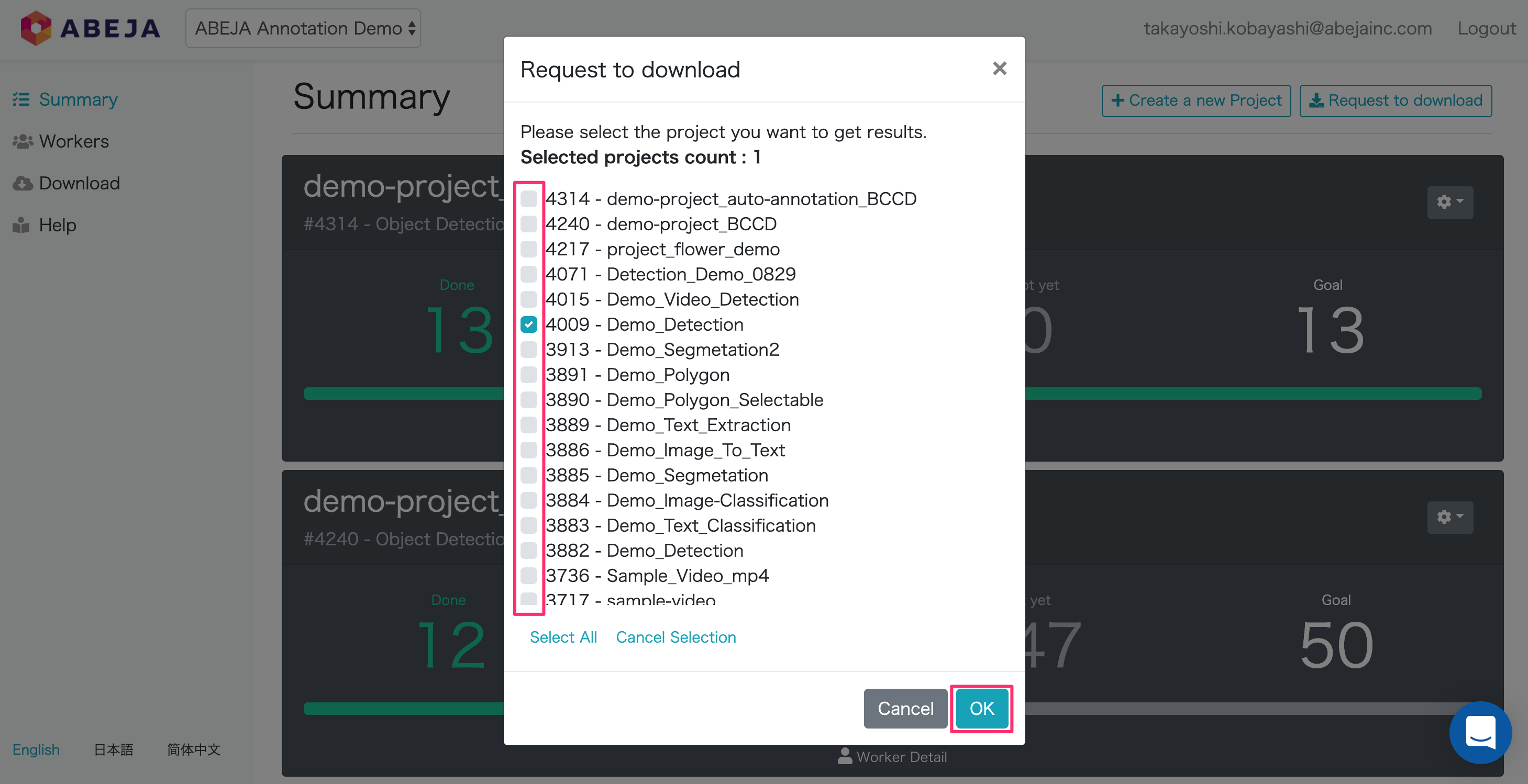Open gear settings for project #4240
This screenshot has height=784, width=1528.
[1449, 517]
